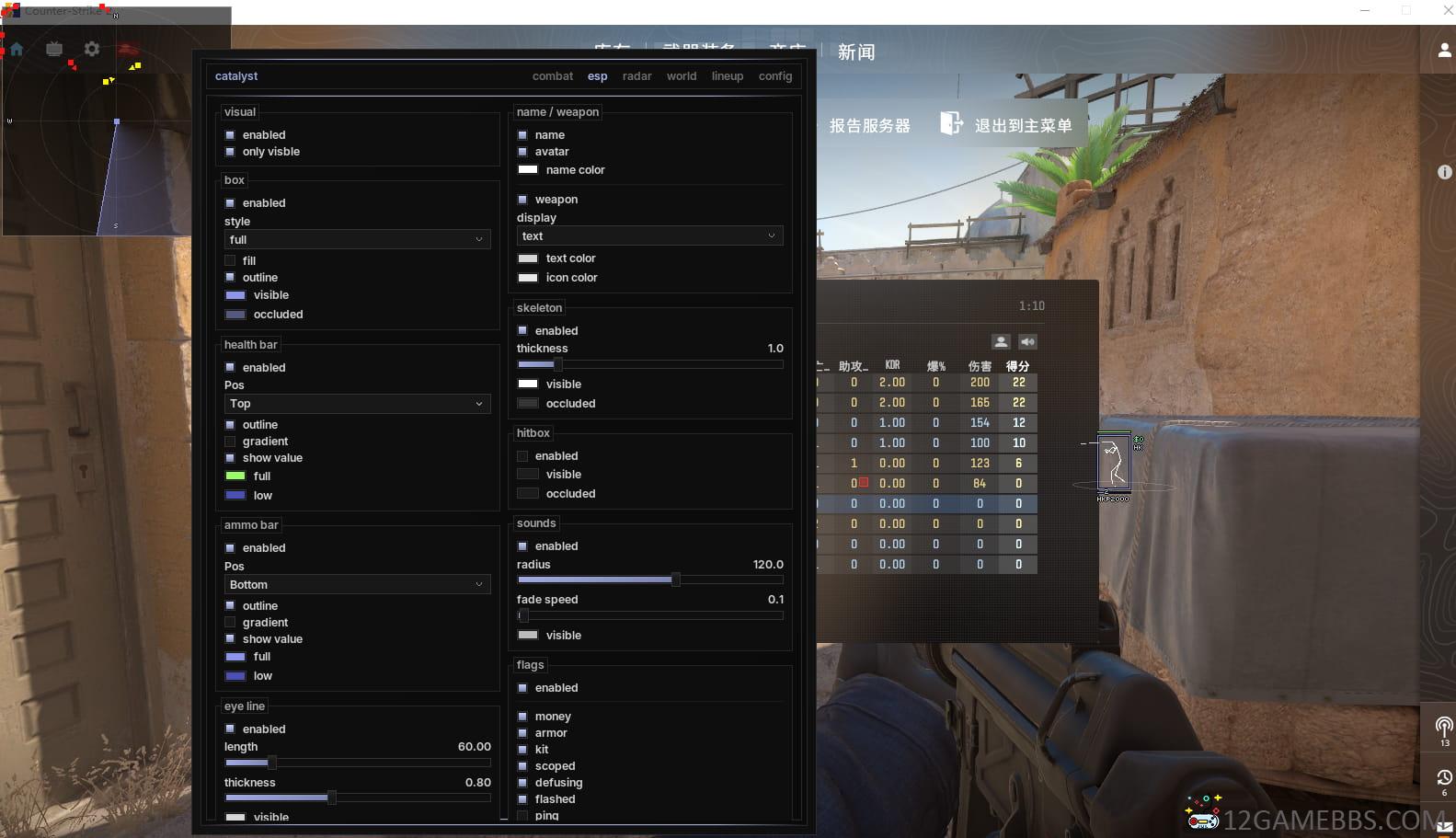Image resolution: width=1456 pixels, height=838 pixels.
Task: Click the exit door icon beside 退出到主菜单
Action: click(951, 123)
